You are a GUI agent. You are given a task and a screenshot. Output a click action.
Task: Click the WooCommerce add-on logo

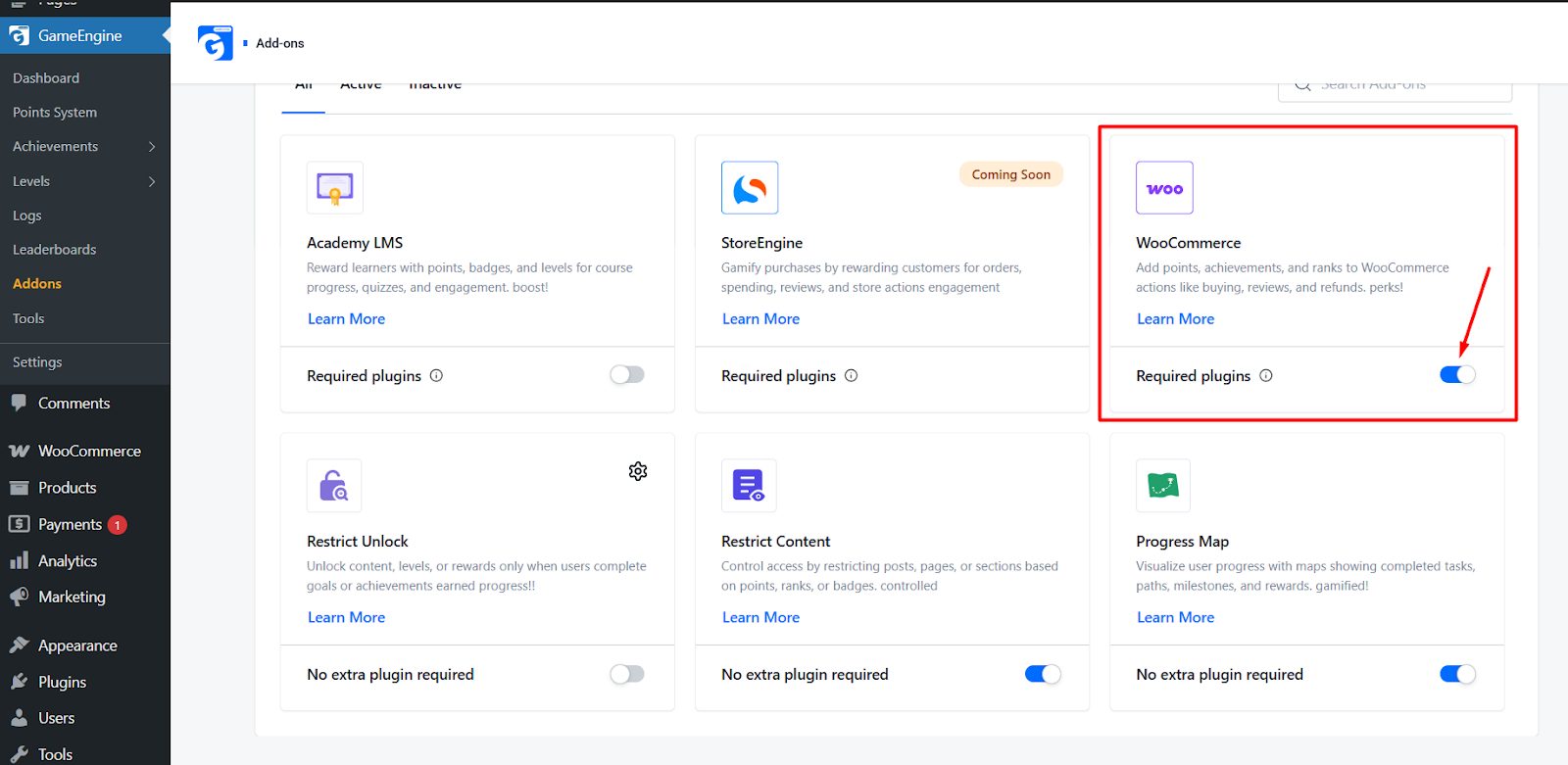coord(1164,187)
